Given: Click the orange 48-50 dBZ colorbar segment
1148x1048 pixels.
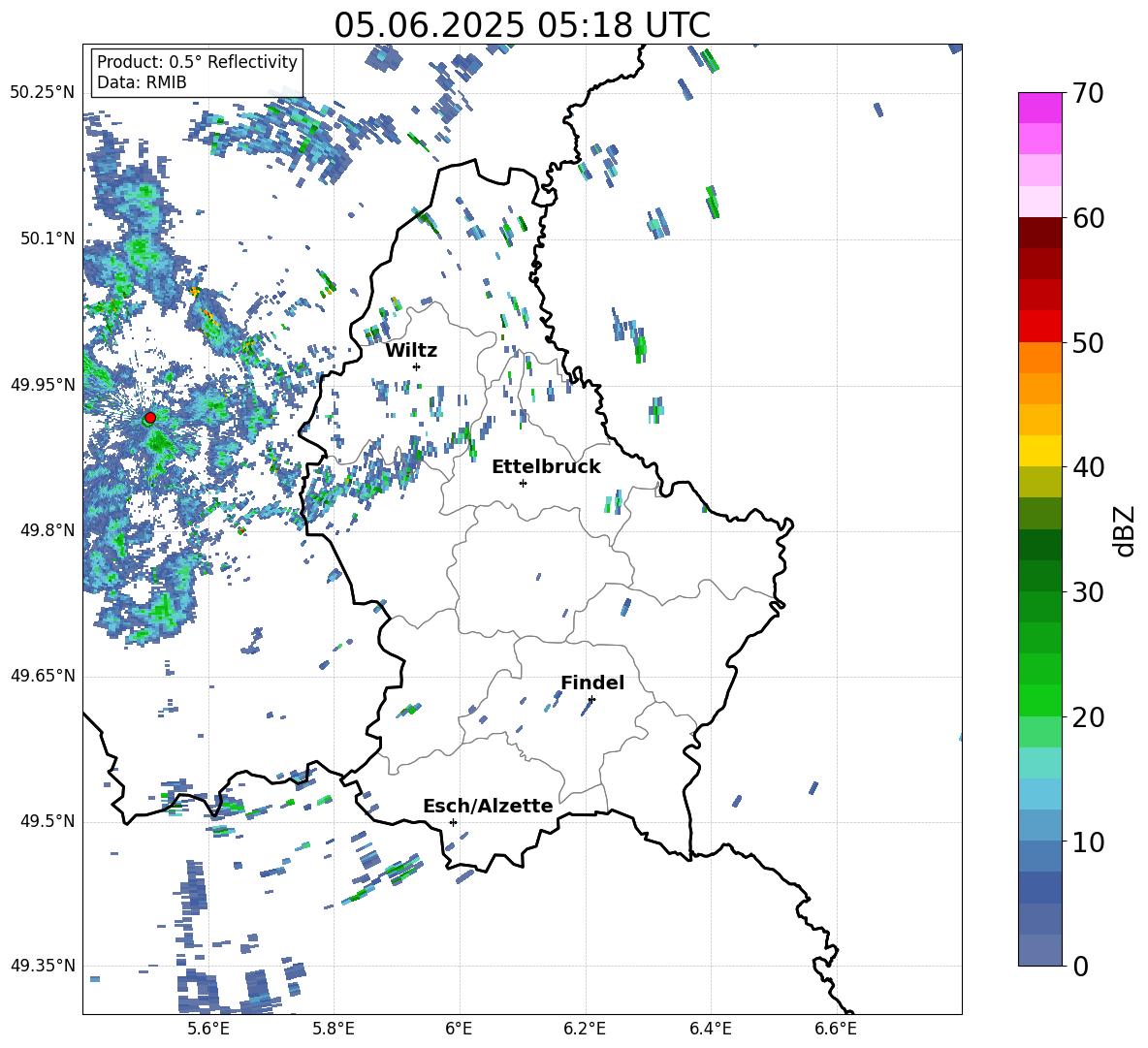Looking at the screenshot, I should coord(1039,357).
